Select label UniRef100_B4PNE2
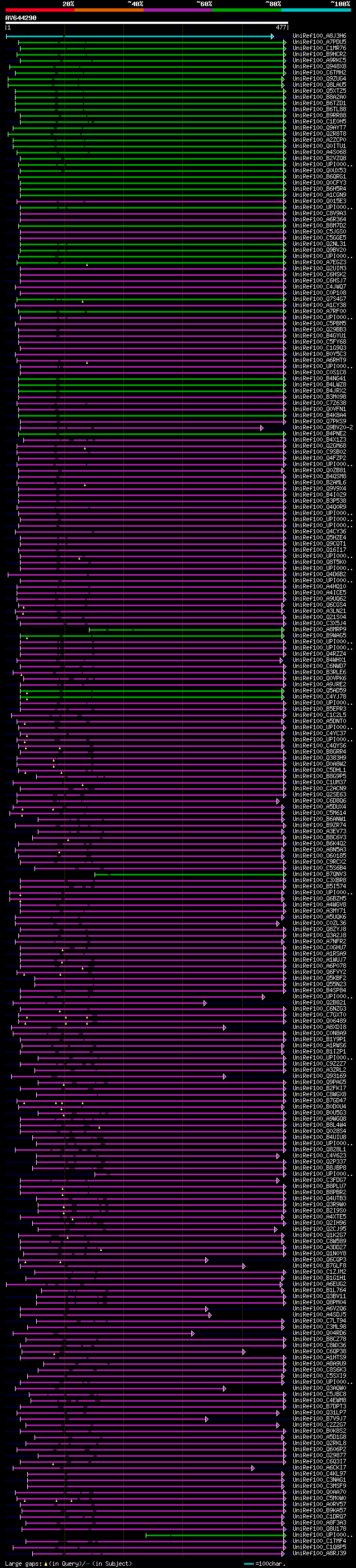The height and width of the screenshot is (1568, 356). click(319, 433)
